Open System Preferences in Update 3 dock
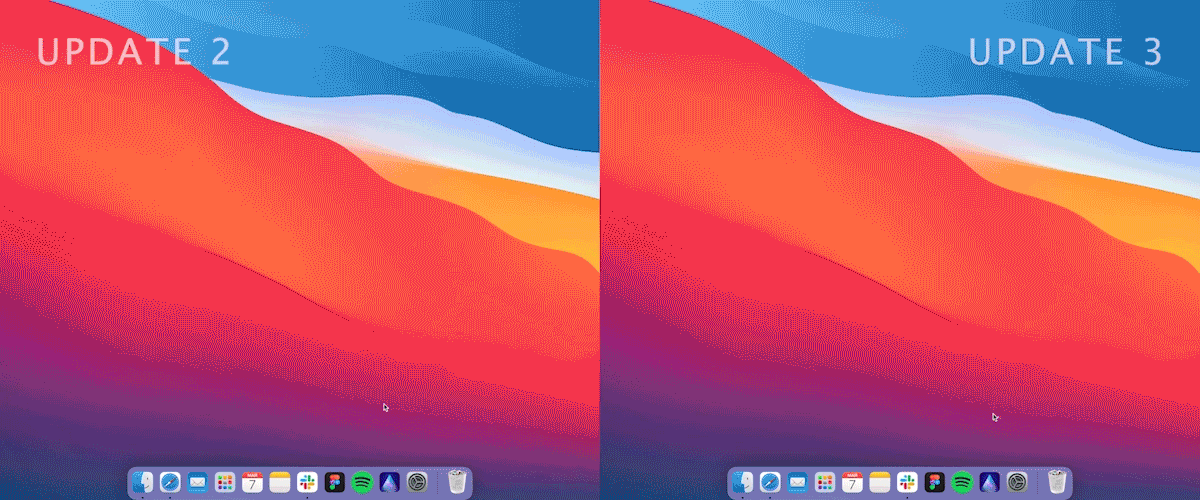This screenshot has width=1200, height=500. click(x=1018, y=482)
